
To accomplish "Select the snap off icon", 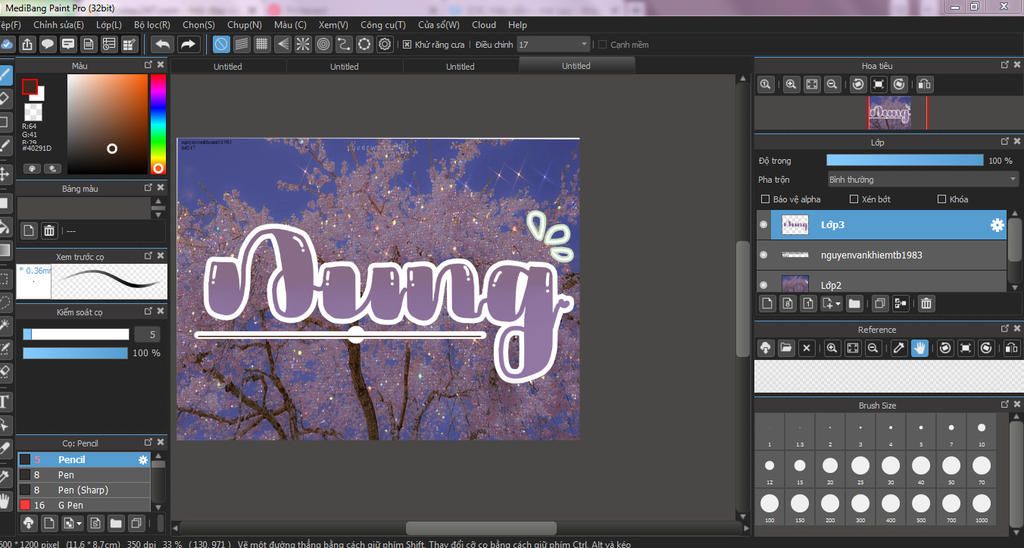I will (221, 44).
